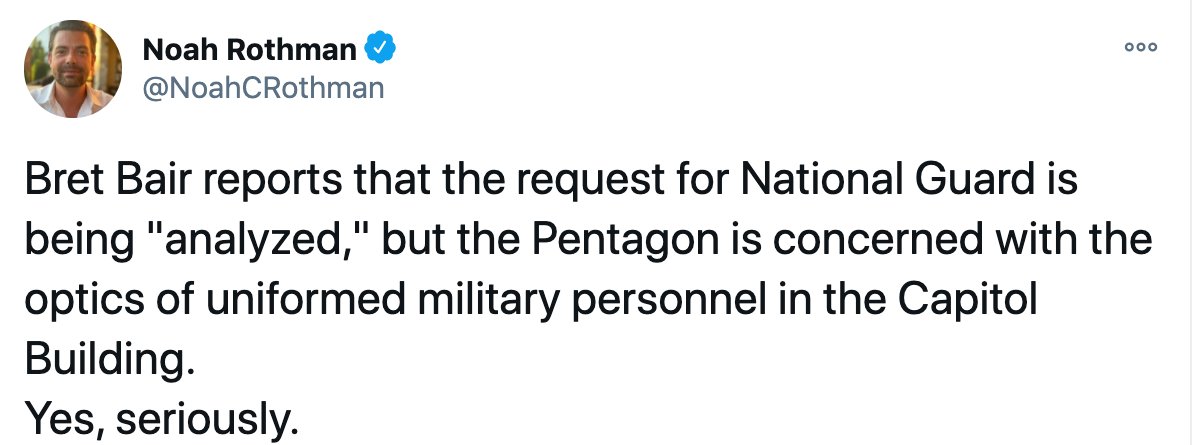This screenshot has height=445, width=1194.
Task: Open Noah Rothman's profile picture
Action: tap(73, 69)
